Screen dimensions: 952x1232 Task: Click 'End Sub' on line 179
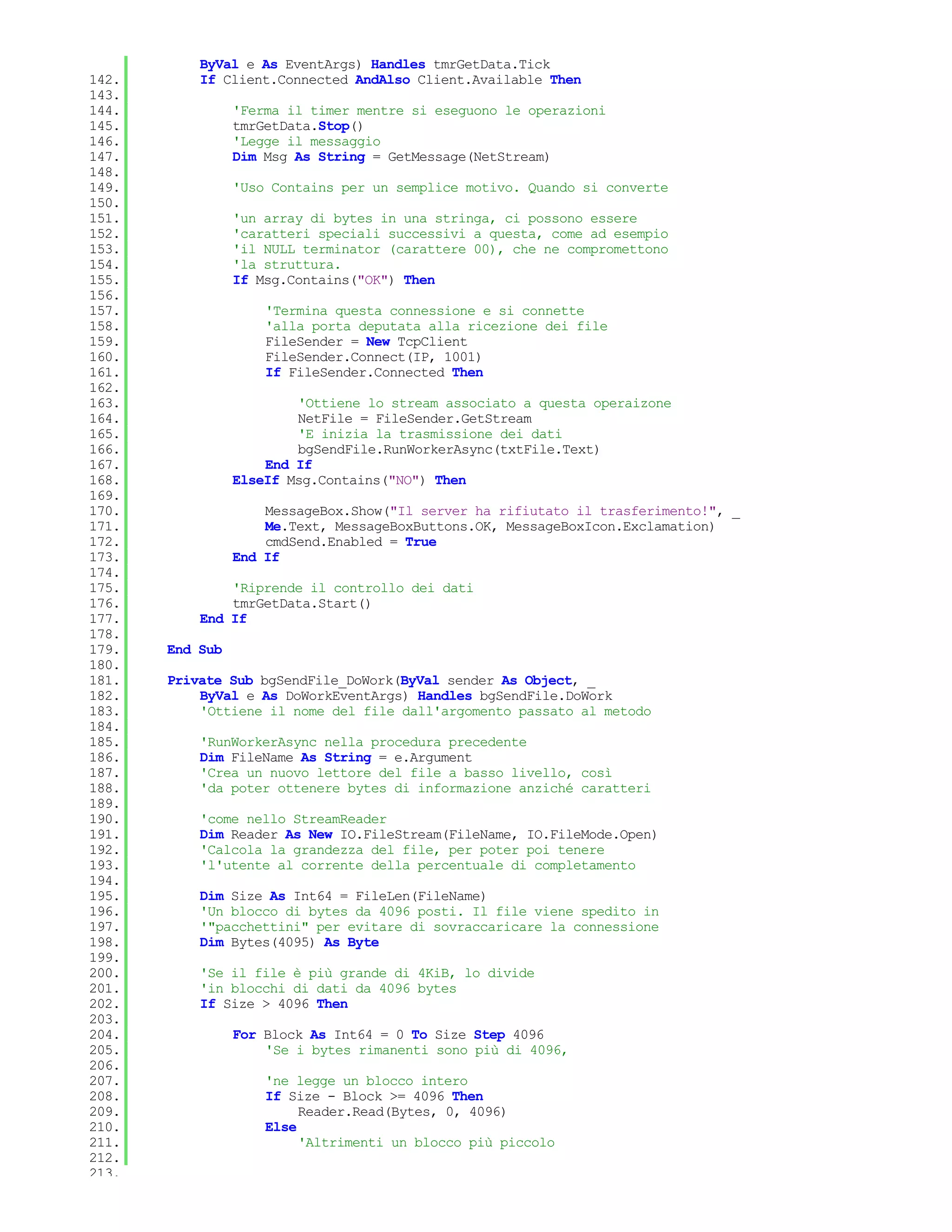pos(195,650)
